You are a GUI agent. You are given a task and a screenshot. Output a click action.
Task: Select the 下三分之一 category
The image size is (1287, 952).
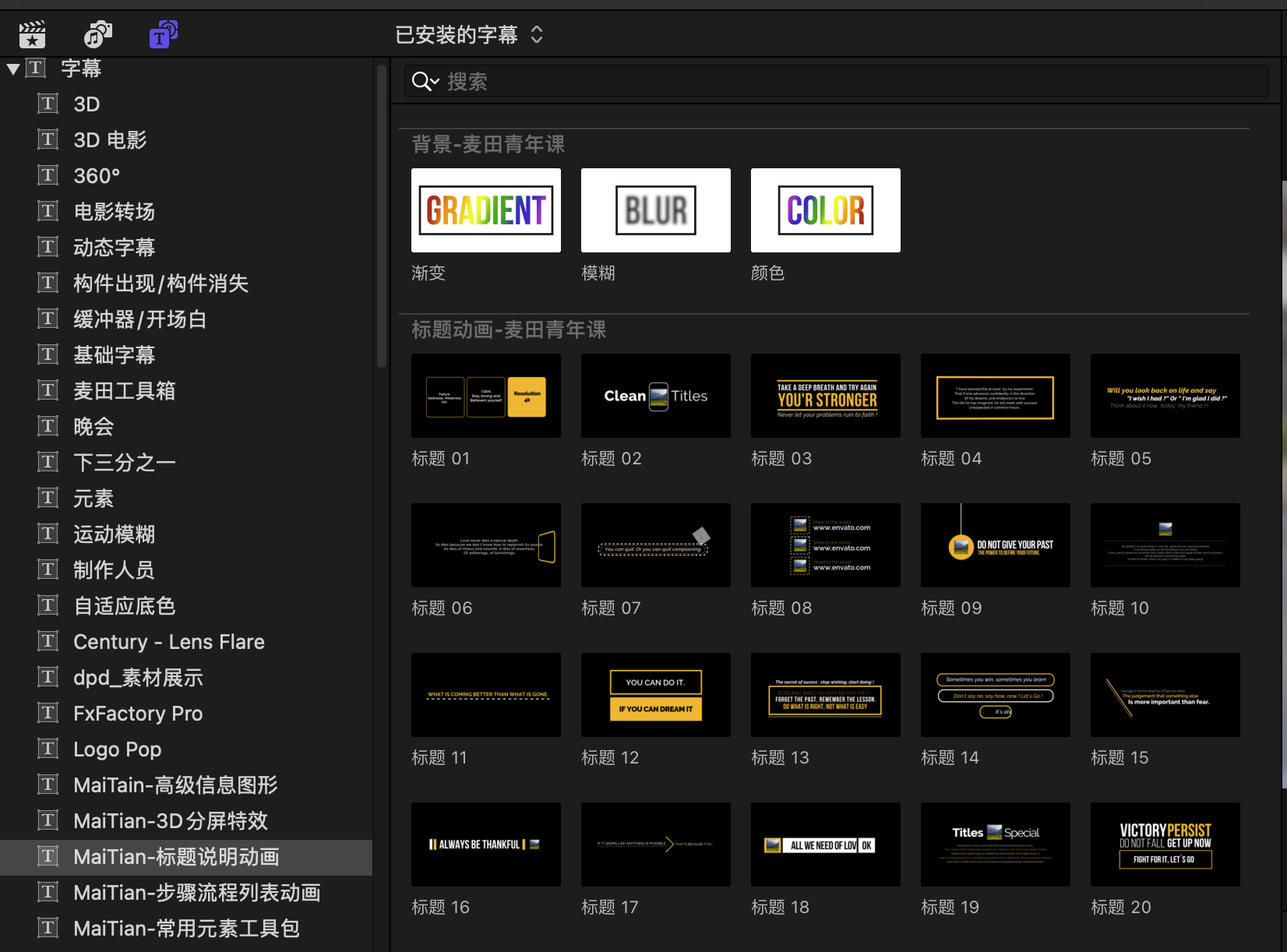pos(187,463)
